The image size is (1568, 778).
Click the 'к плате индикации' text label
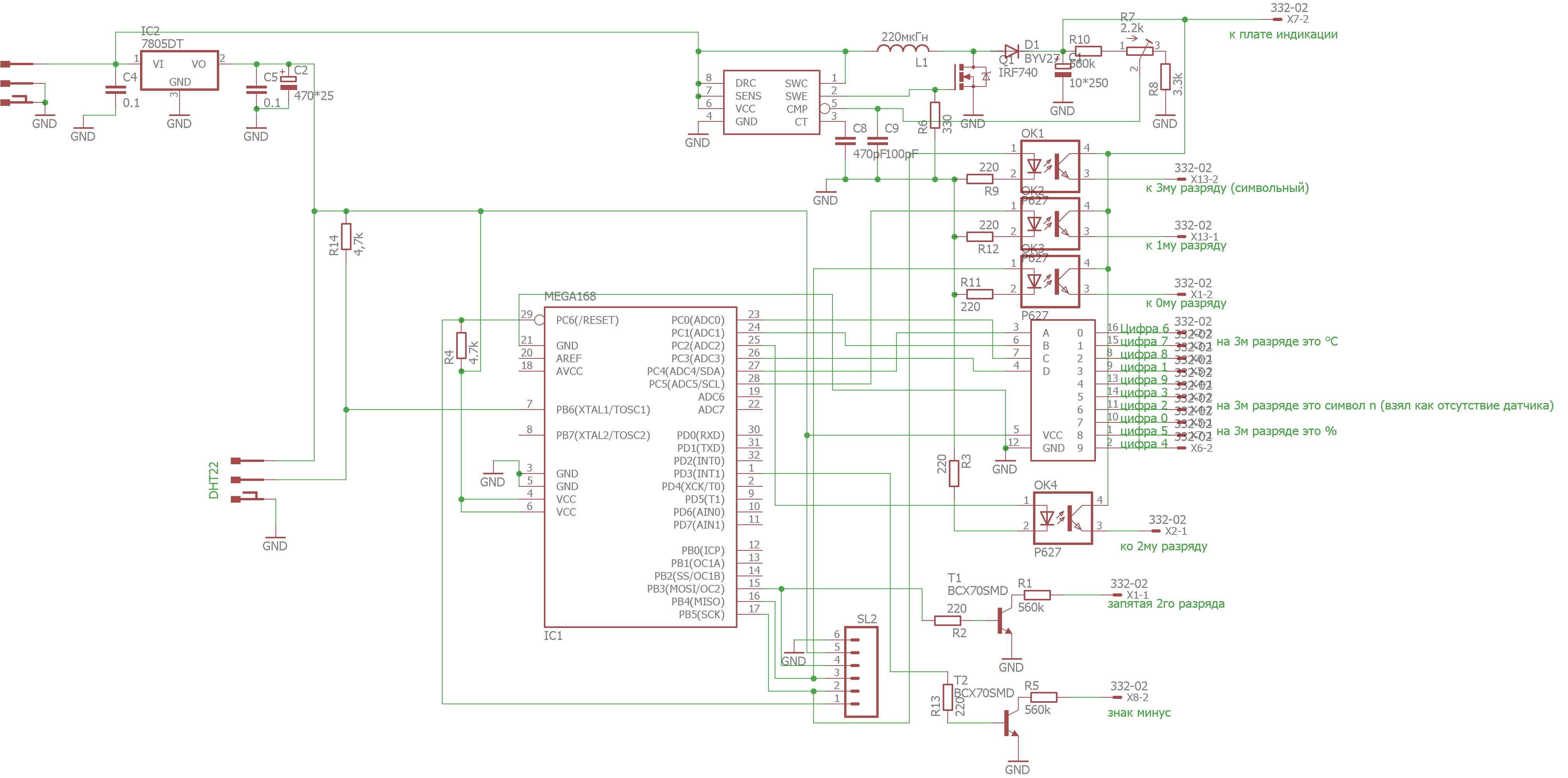click(x=1282, y=35)
